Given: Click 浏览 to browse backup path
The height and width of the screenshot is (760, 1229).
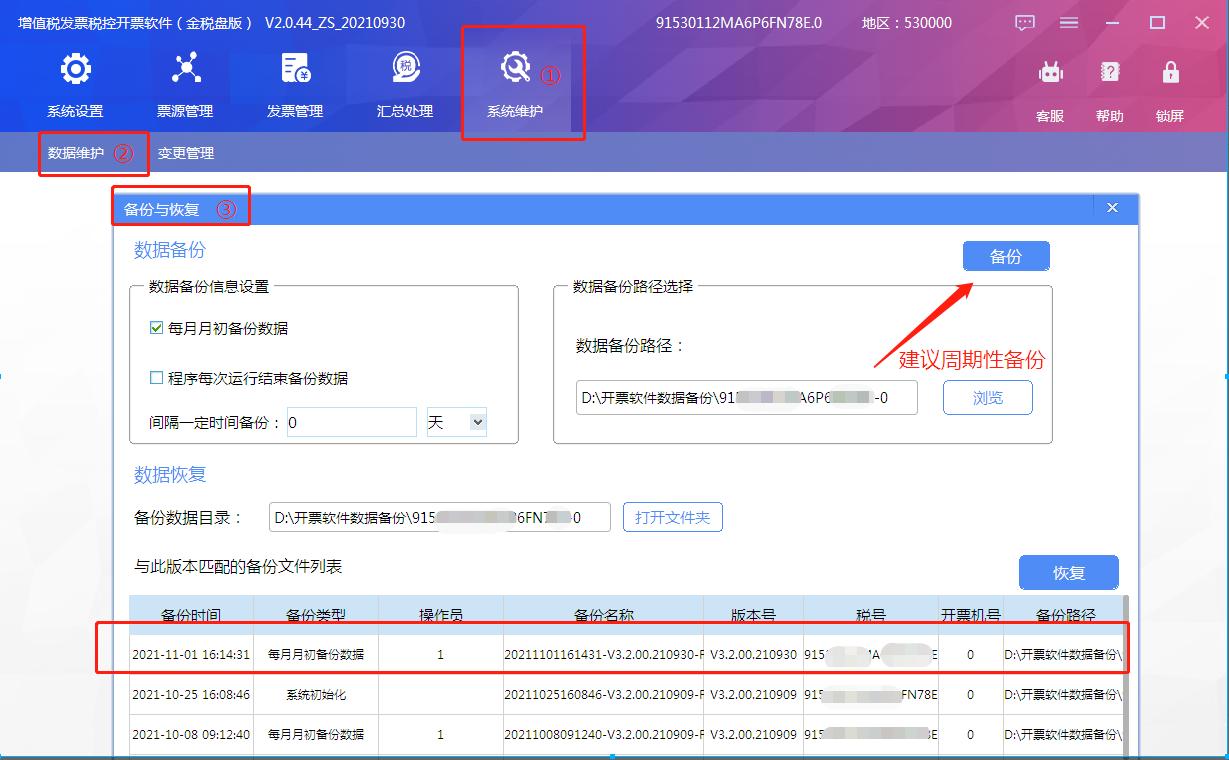Looking at the screenshot, I should [x=987, y=397].
